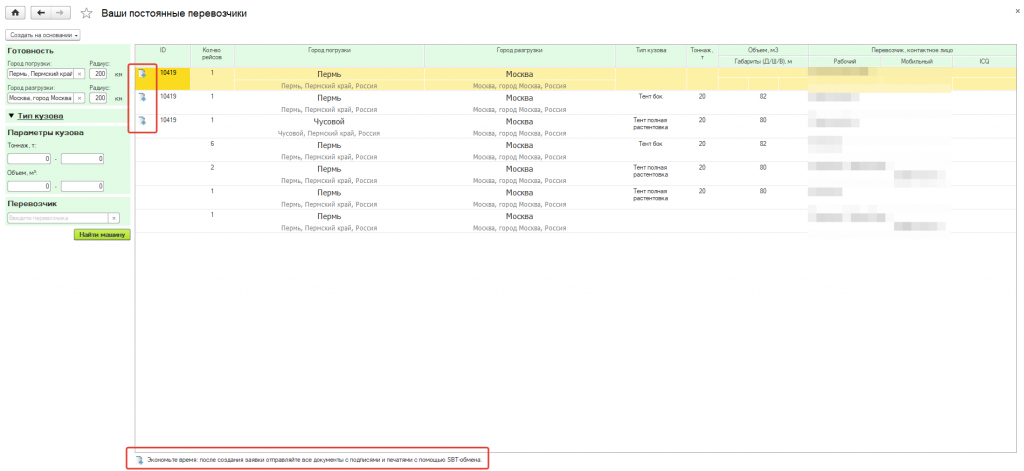1024x471 pixels.
Task: Sort by the 'ID' column header
Action: tap(163, 56)
